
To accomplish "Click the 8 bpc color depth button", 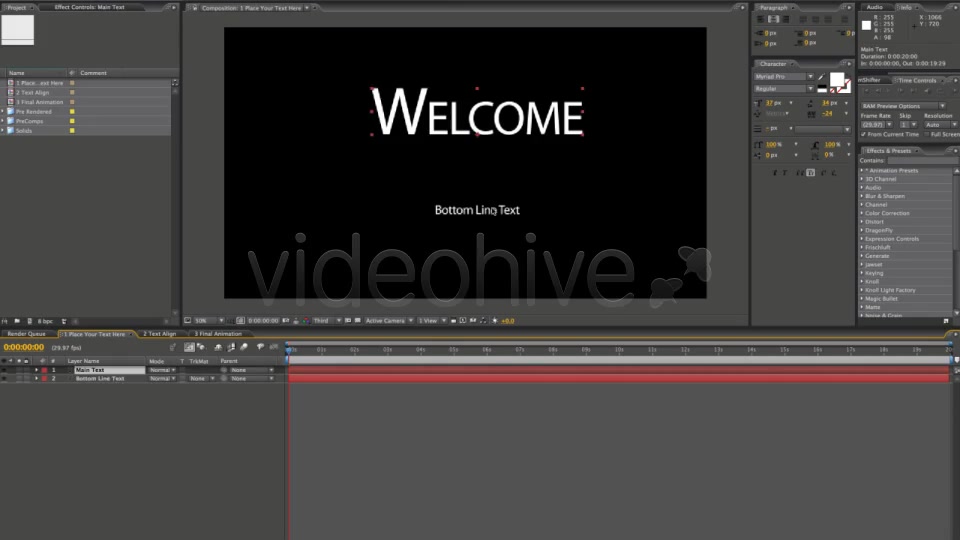I will point(45,321).
